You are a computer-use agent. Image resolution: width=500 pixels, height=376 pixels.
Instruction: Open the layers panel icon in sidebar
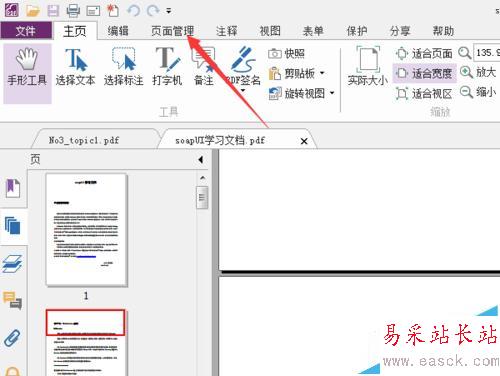click(x=13, y=263)
